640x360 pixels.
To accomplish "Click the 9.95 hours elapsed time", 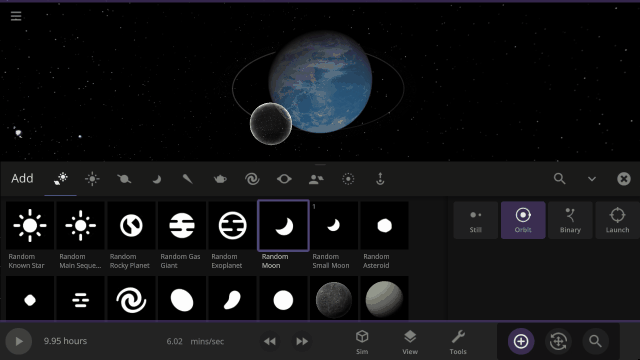I will tap(65, 341).
